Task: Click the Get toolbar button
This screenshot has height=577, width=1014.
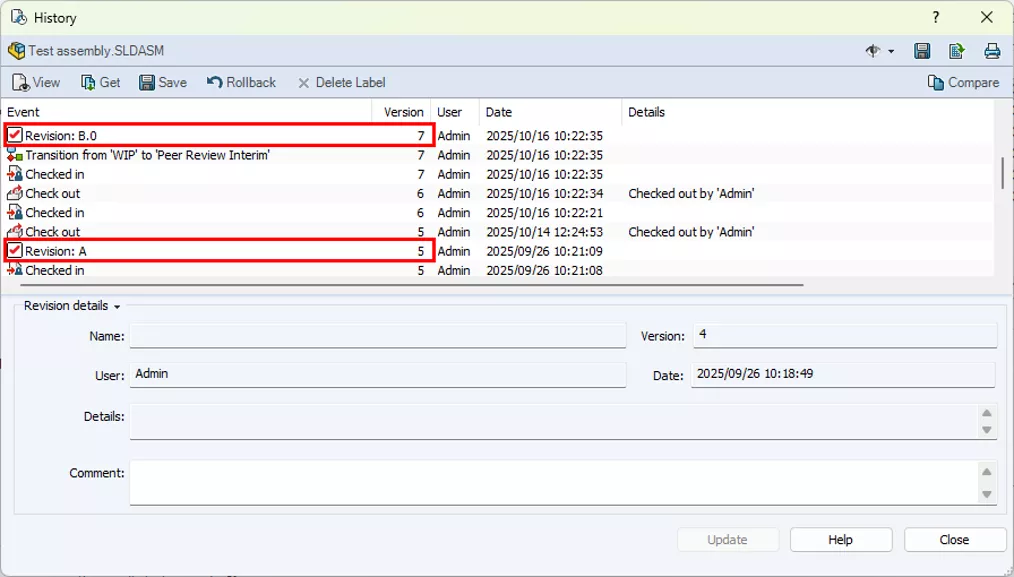Action: click(100, 83)
